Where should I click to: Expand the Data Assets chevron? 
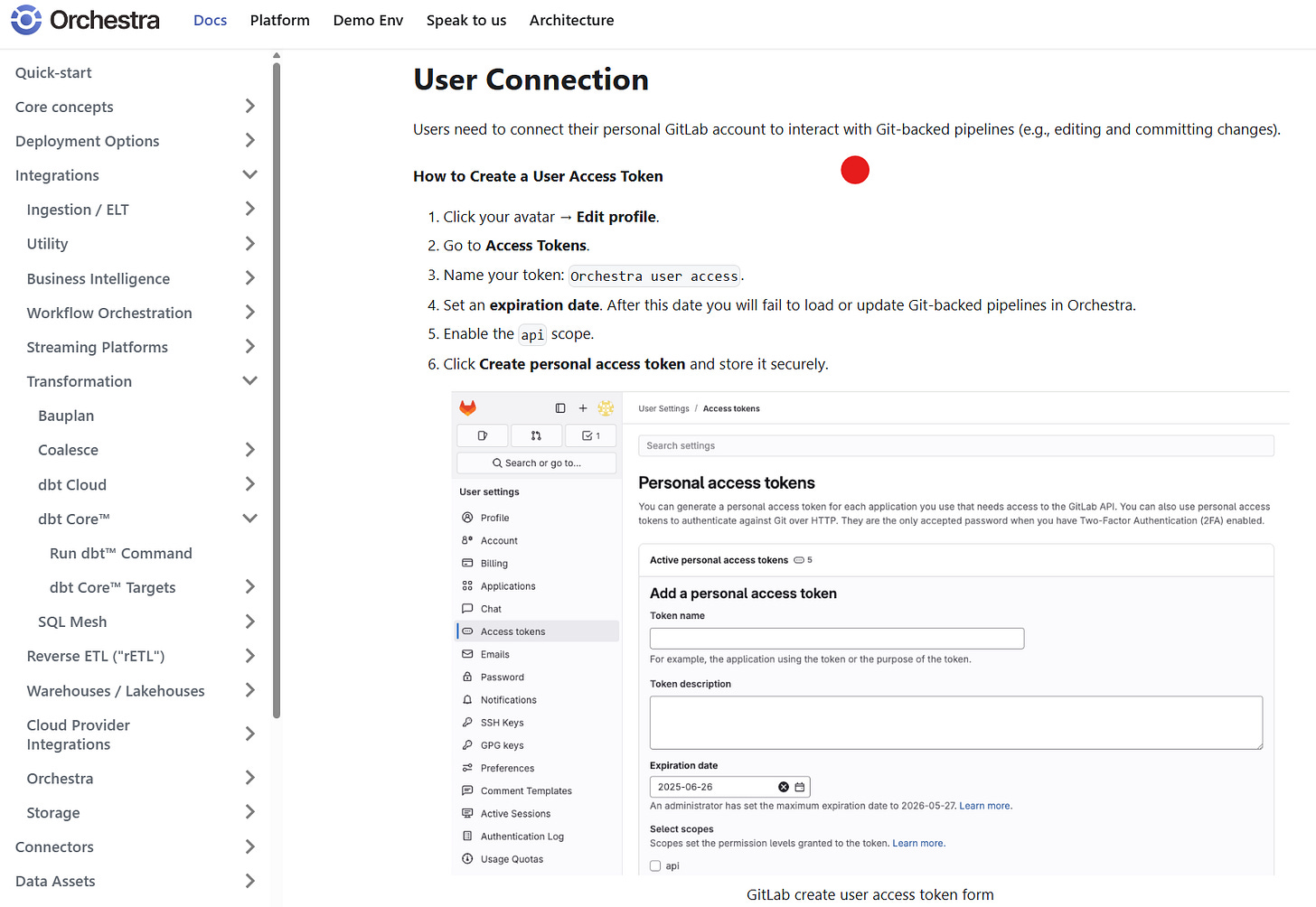pos(250,881)
